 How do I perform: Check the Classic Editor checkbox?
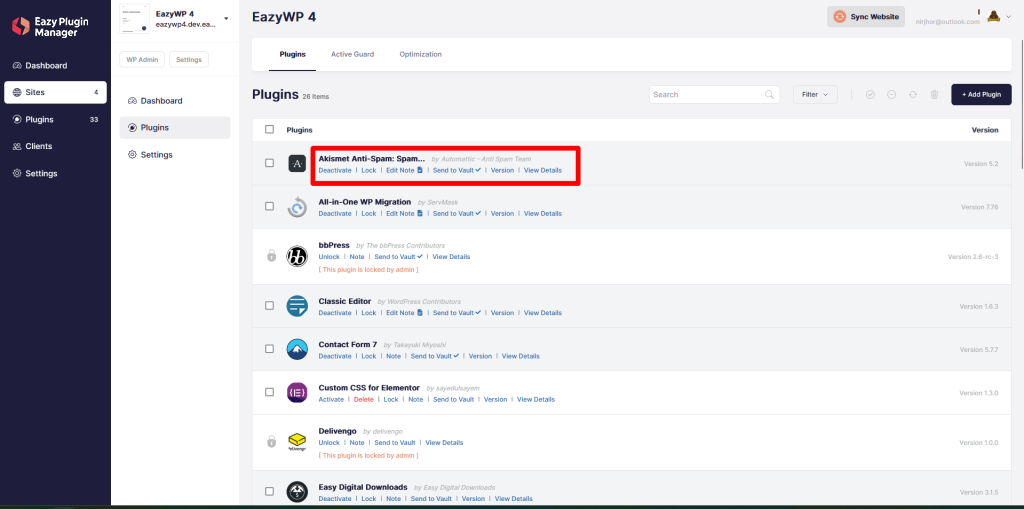(x=270, y=306)
